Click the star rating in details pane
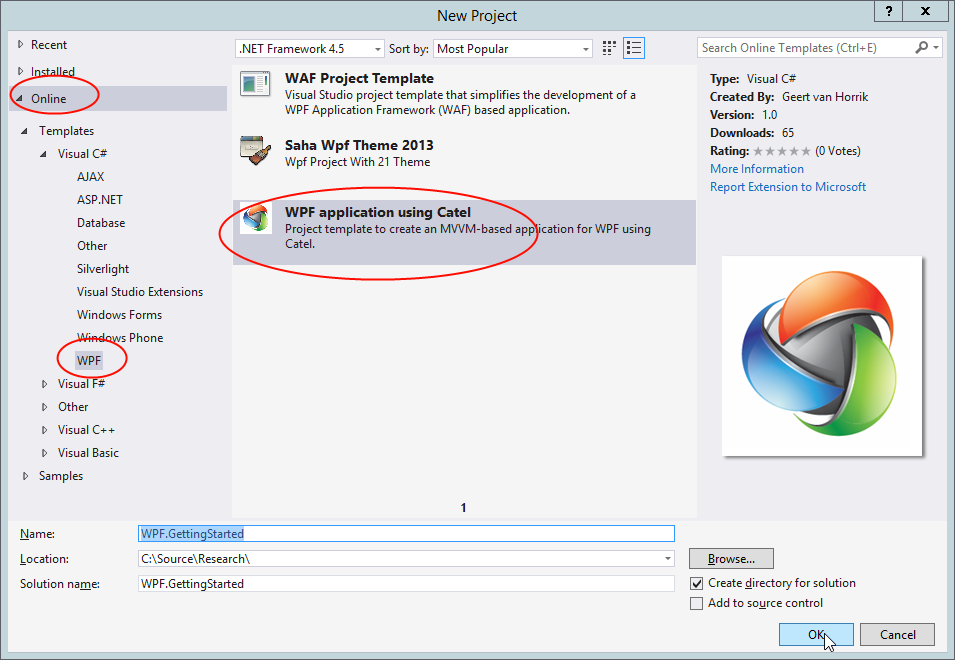 tap(782, 151)
